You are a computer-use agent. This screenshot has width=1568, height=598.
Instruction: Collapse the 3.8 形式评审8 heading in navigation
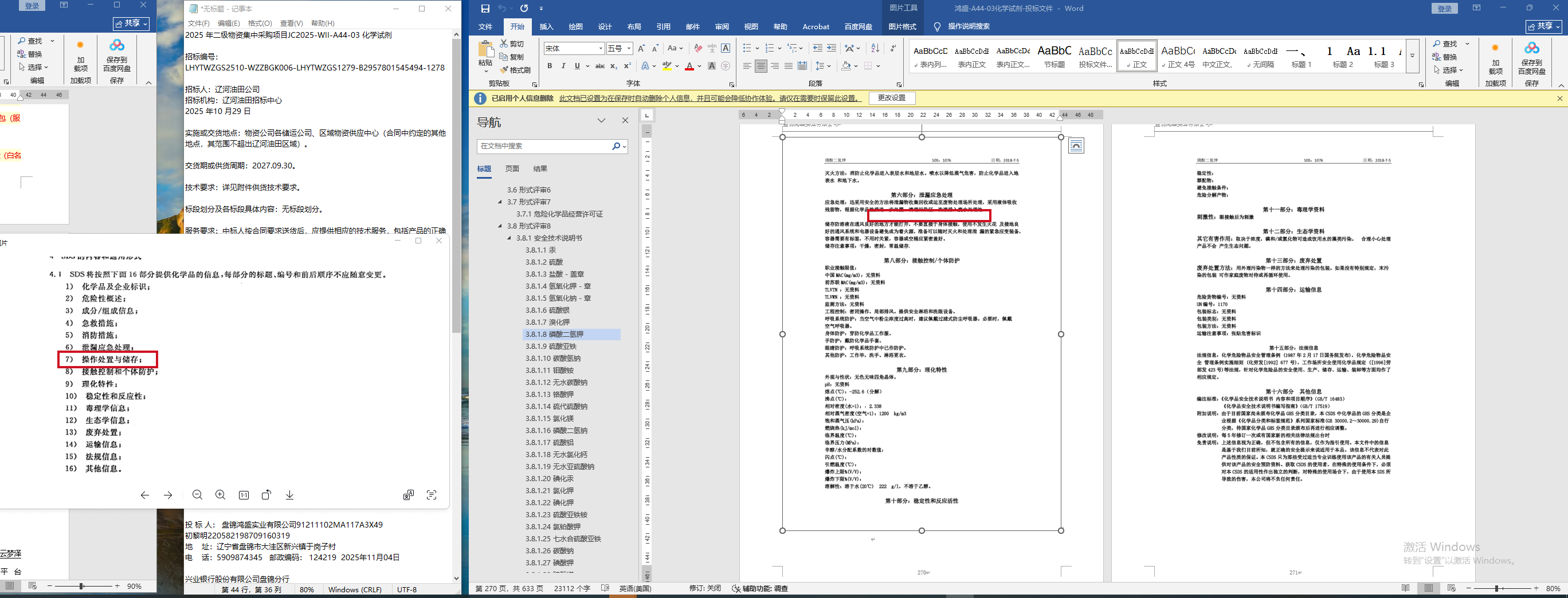[500, 226]
